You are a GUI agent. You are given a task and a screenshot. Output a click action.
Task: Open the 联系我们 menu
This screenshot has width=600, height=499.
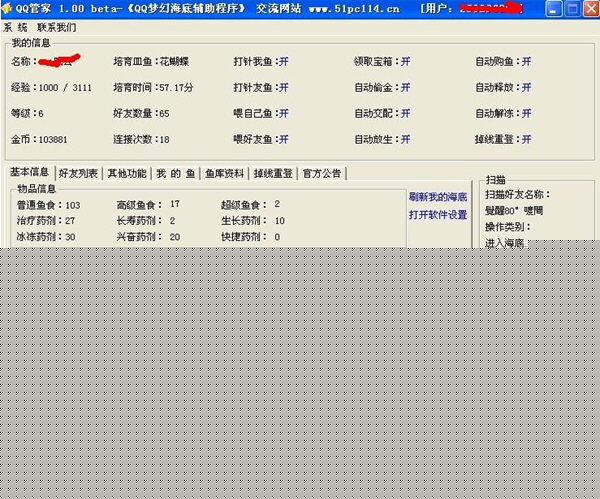click(x=57, y=28)
